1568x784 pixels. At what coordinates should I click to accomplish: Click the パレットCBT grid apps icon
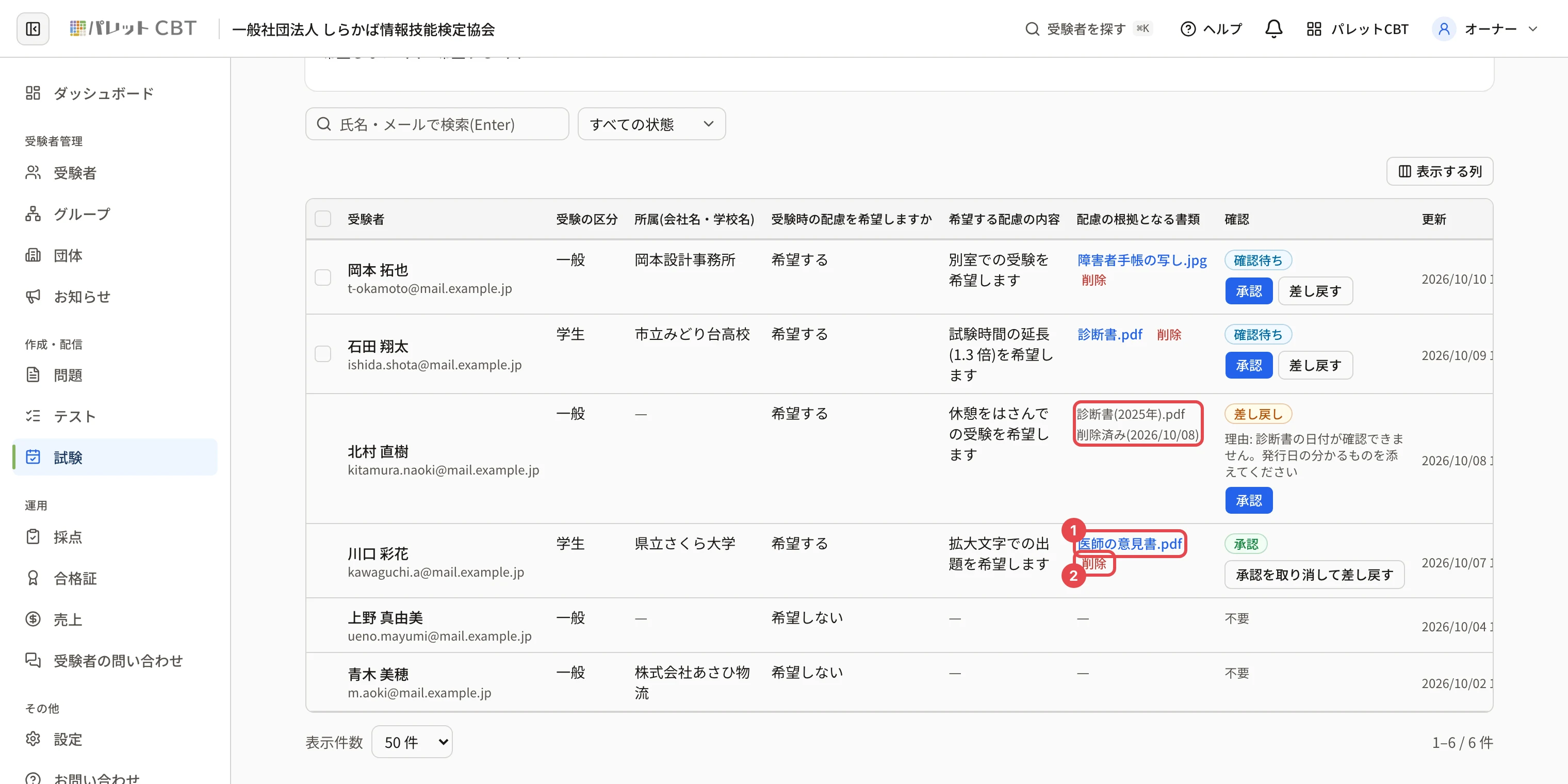click(x=1314, y=28)
